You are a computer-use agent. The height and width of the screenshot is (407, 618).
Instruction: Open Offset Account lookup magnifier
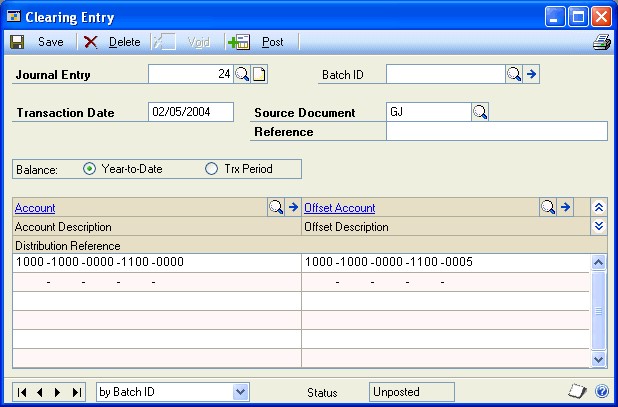[x=548, y=207]
